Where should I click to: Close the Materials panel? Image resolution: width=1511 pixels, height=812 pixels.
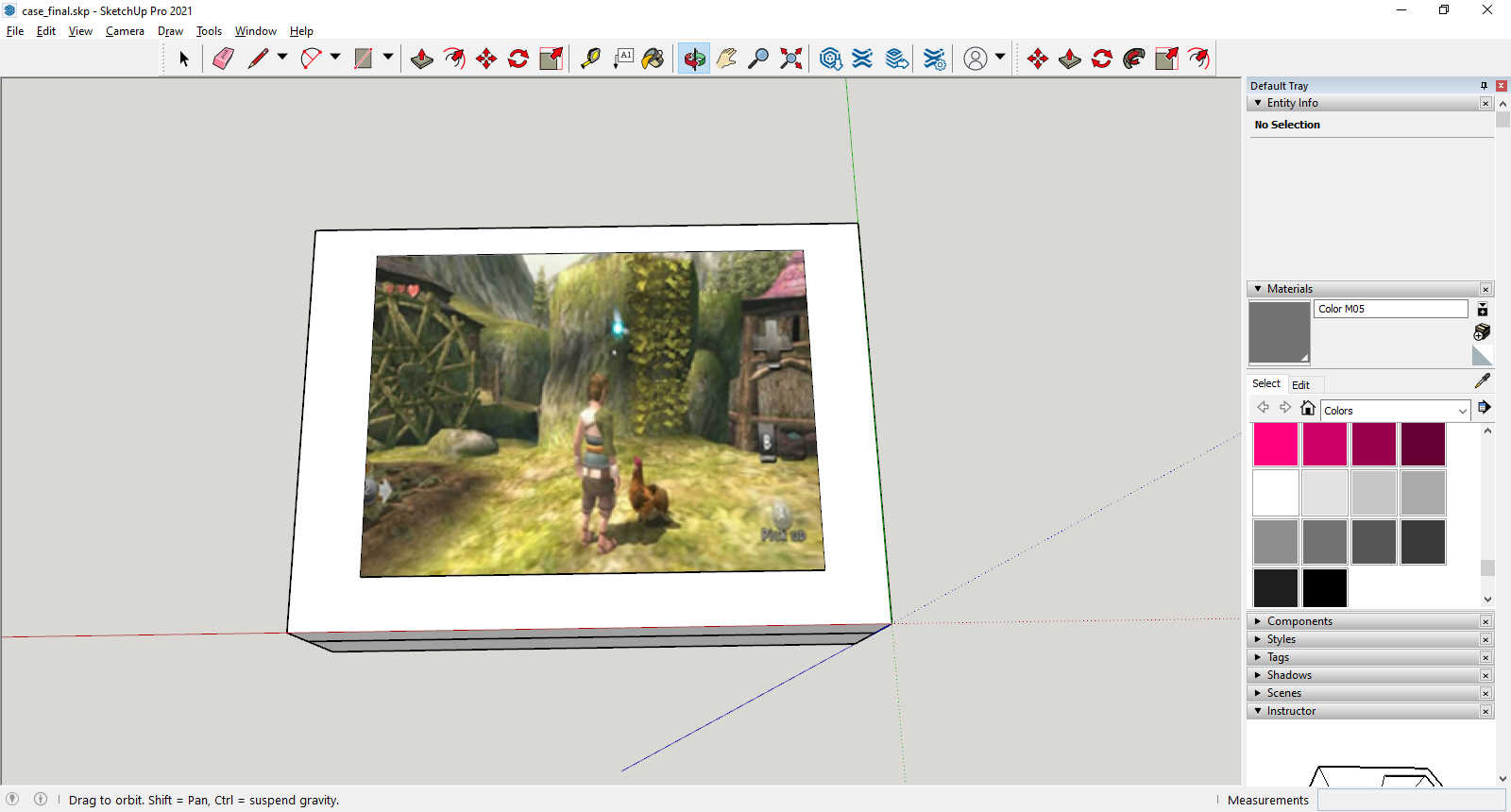[x=1486, y=289]
